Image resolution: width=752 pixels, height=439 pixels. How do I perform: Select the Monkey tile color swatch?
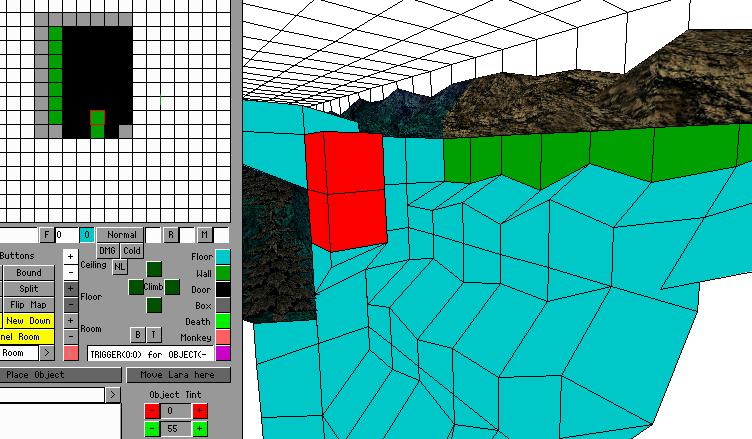pos(222,338)
